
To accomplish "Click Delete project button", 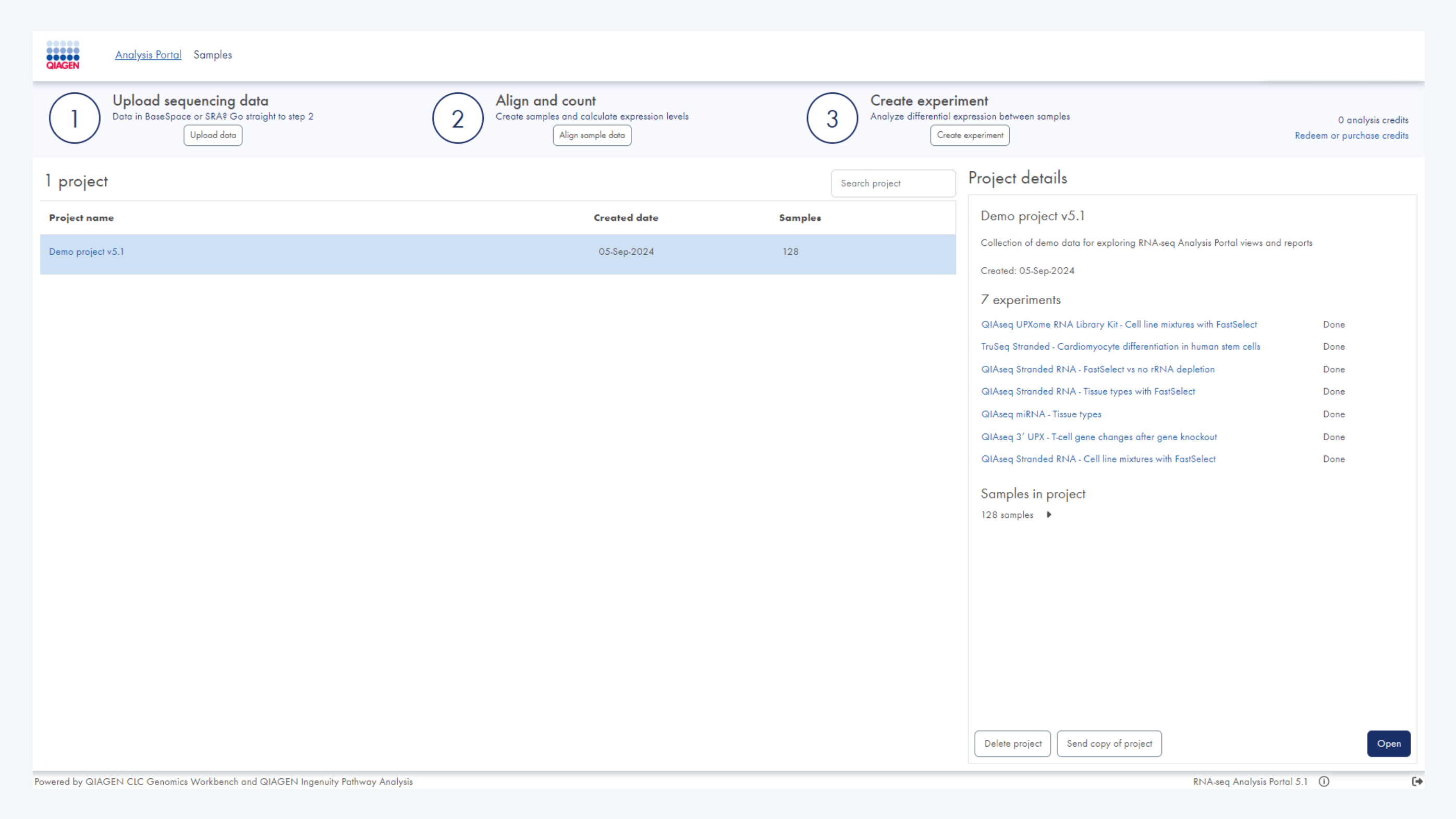I will [1012, 744].
